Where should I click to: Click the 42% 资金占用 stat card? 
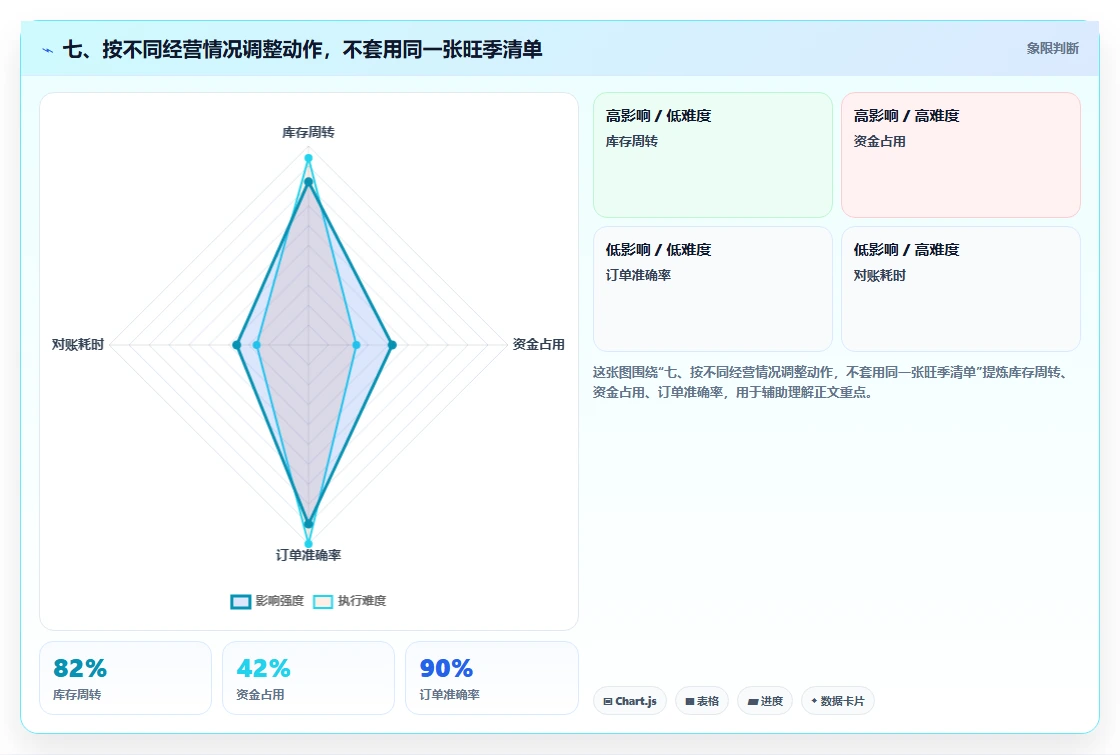308,678
